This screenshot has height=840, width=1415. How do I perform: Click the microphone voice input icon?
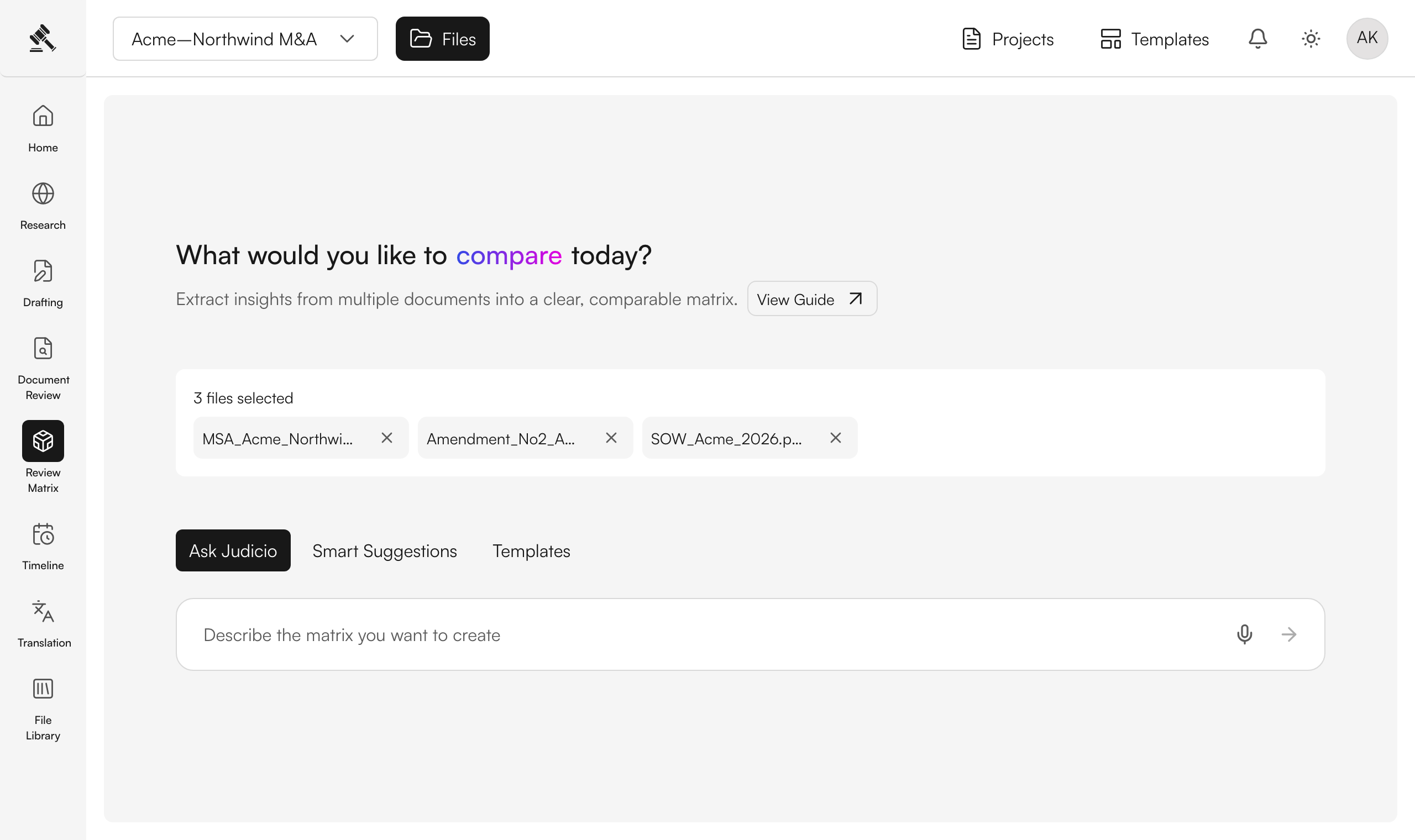[1245, 634]
